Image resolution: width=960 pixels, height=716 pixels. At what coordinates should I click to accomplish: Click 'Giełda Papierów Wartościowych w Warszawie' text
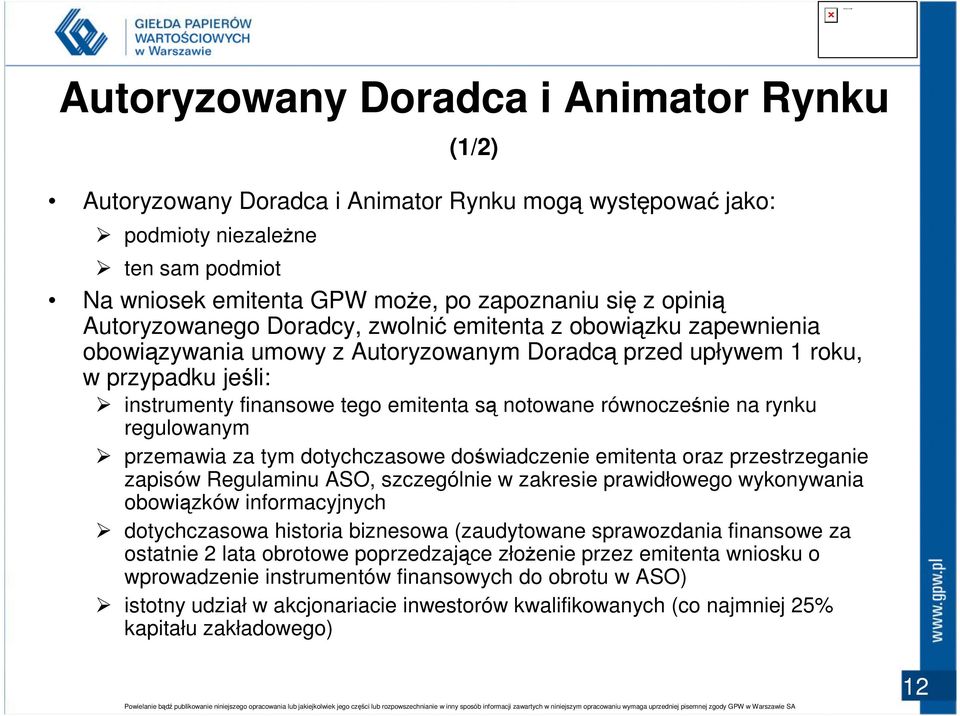point(192,37)
